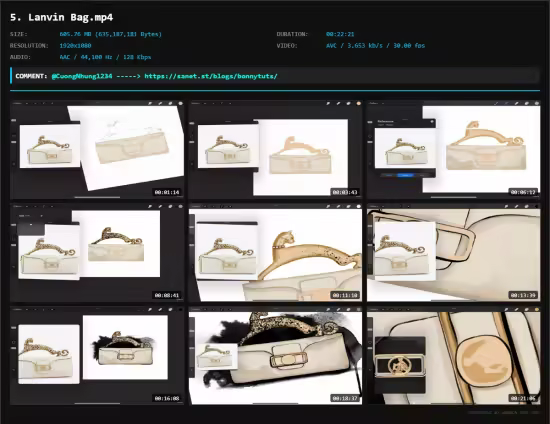Click the white color circle in 00:01:14 frame
550x424 pixels.
[180, 103]
